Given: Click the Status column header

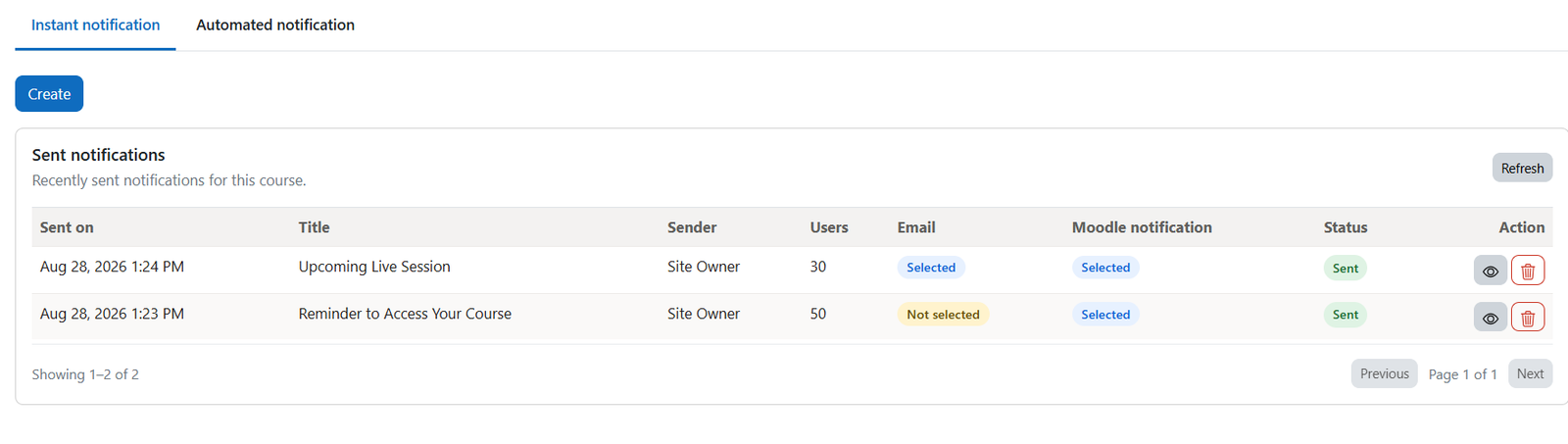Looking at the screenshot, I should [x=1346, y=227].
